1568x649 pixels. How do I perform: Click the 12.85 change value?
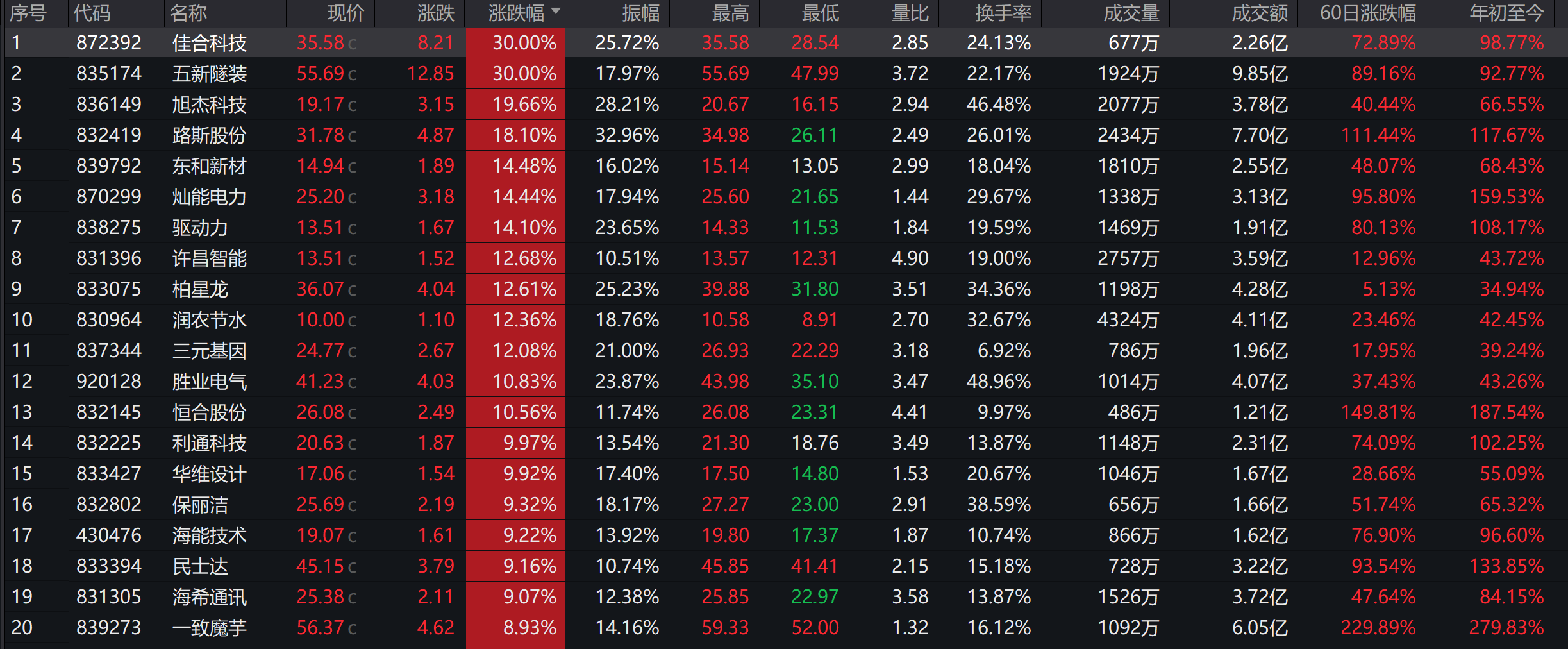click(x=431, y=74)
